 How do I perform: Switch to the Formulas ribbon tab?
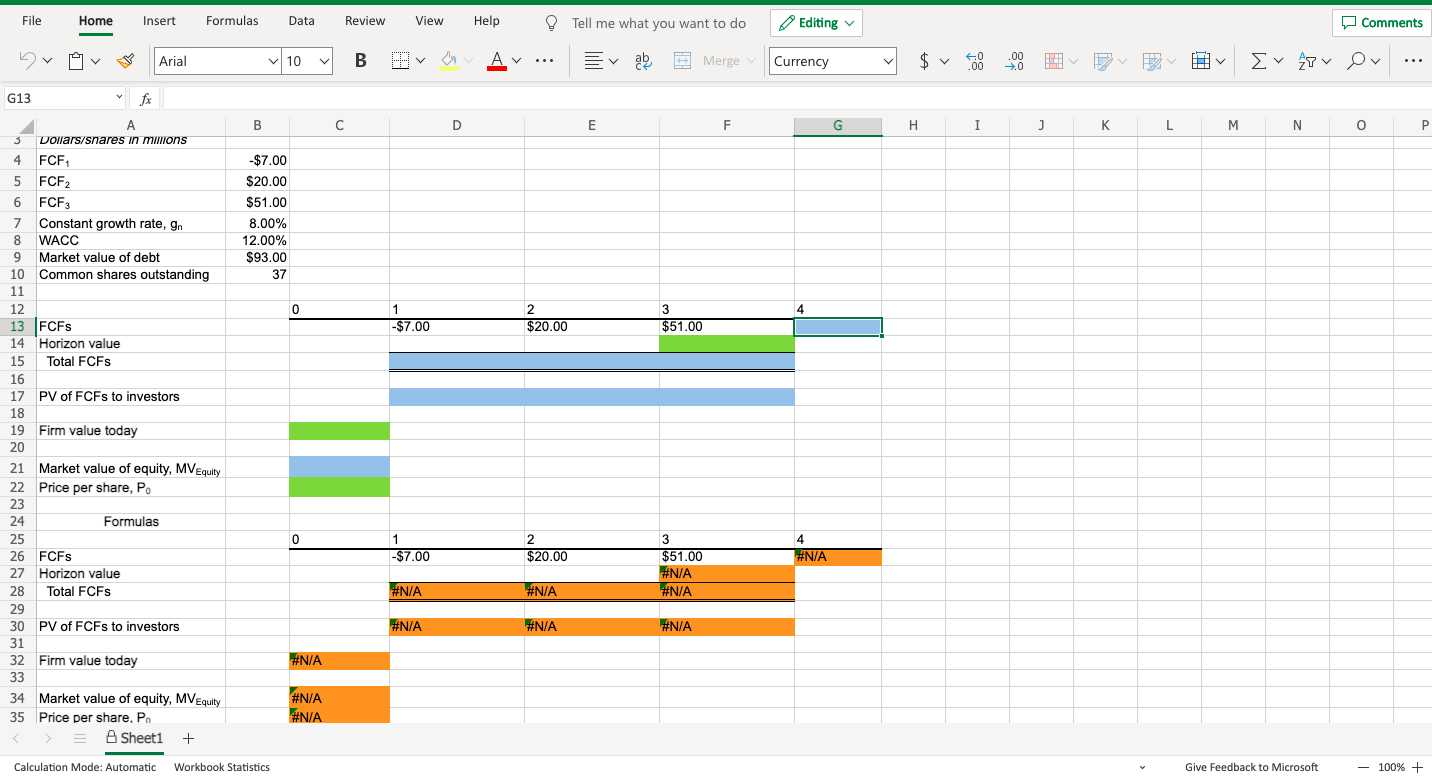232,20
